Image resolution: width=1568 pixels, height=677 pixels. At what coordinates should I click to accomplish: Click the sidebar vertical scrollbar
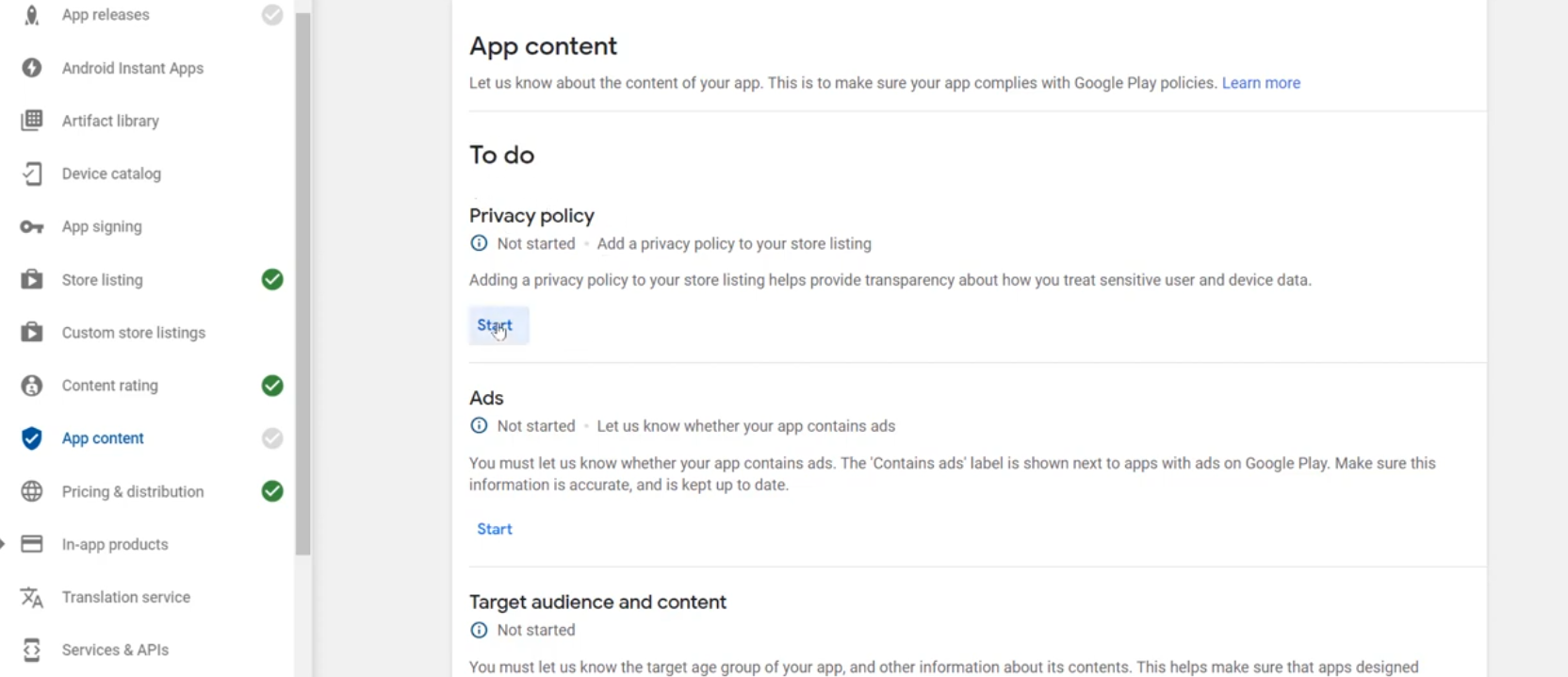click(x=303, y=283)
